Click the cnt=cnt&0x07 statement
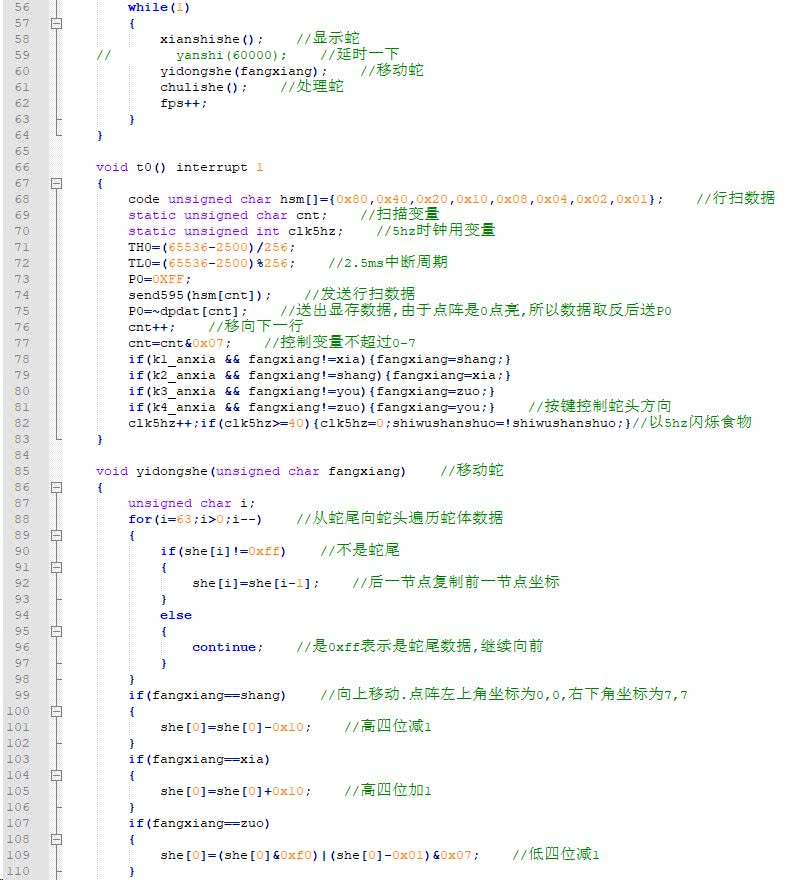807x880 pixels. pos(180,343)
